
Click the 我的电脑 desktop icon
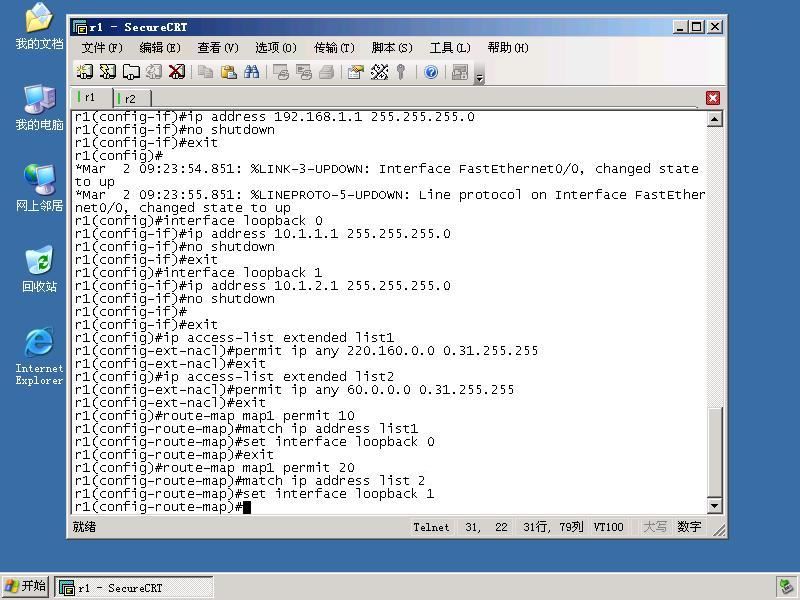click(x=39, y=108)
